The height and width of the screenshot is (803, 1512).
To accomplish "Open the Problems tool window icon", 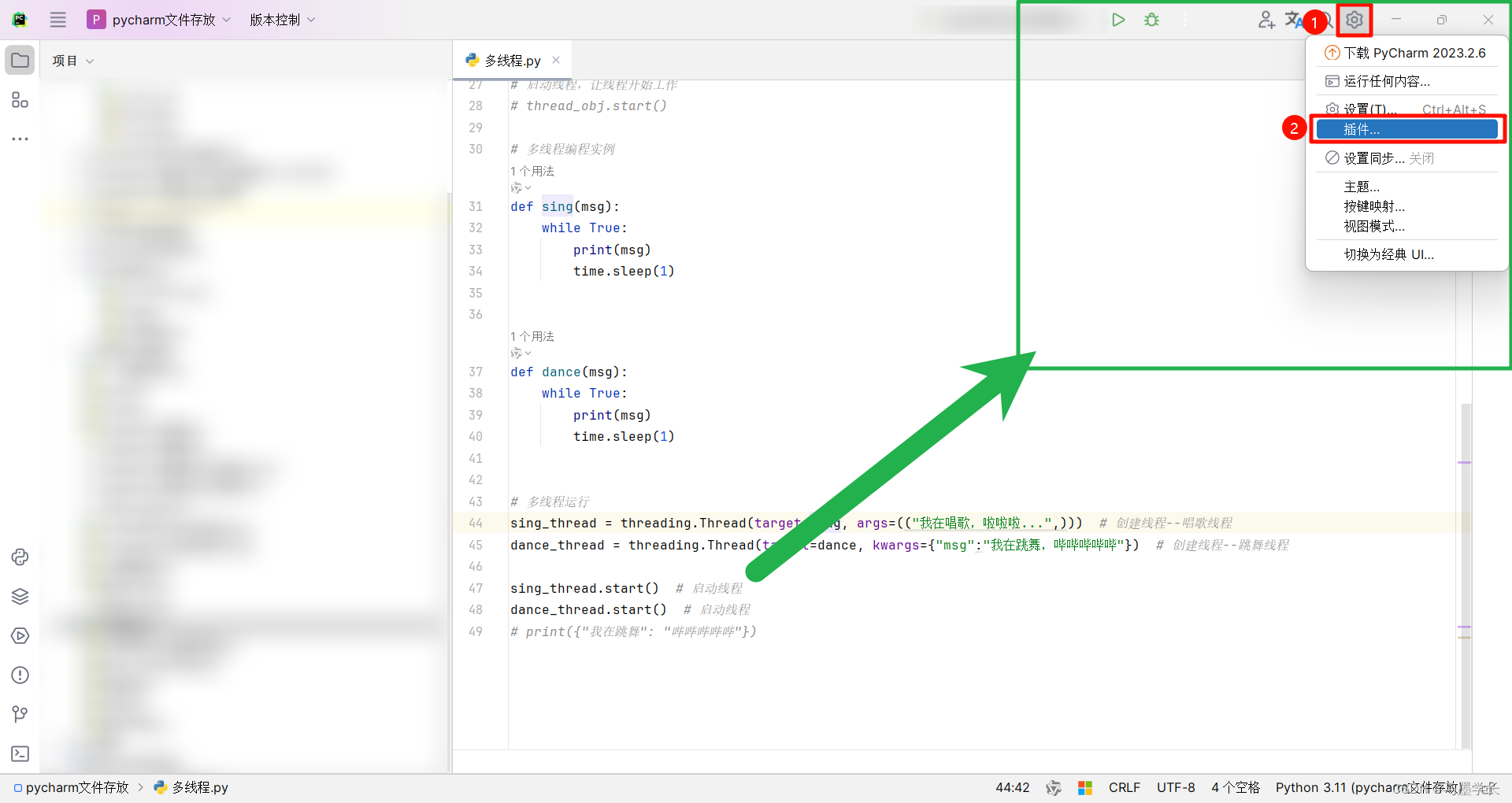I will [20, 675].
